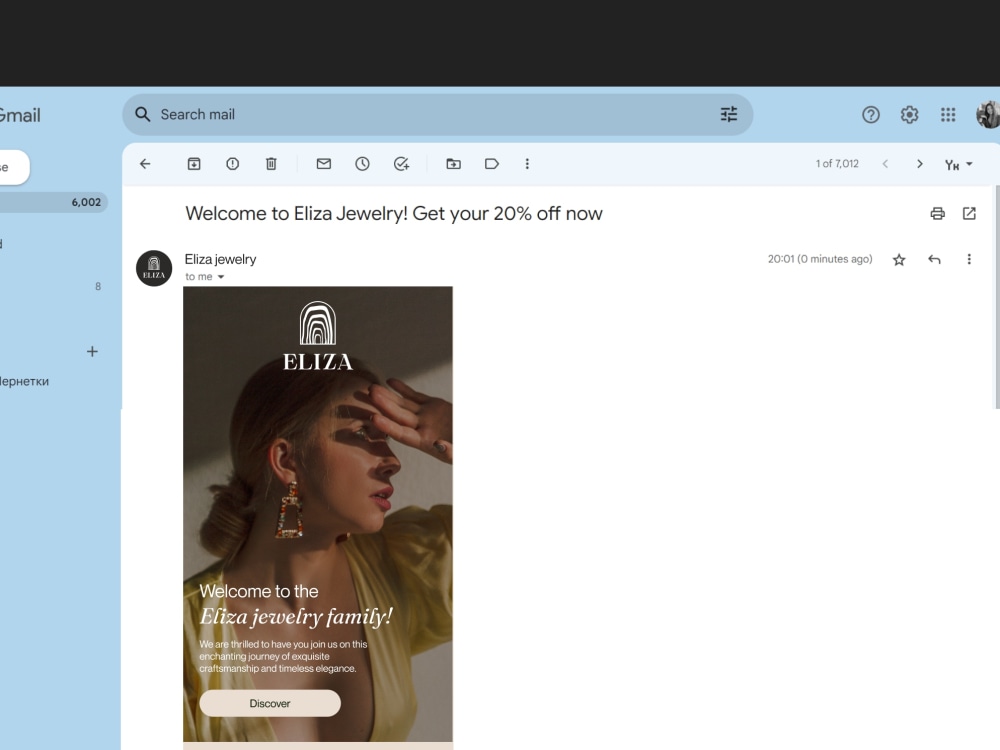Click 'Eliza jewelry family!' italic heading
The image size is (1000, 750).
[296, 617]
